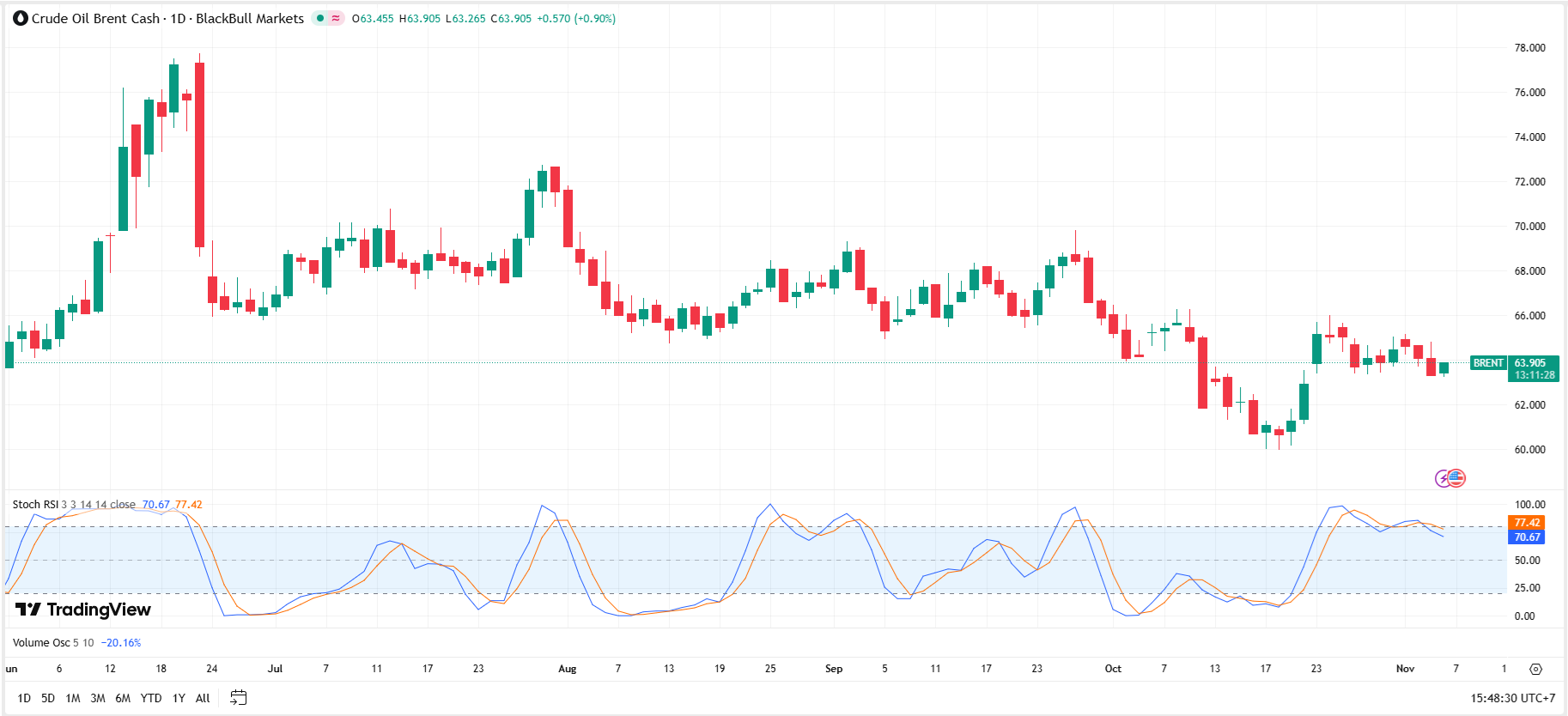Click the pink approximate data icon
Image resolution: width=1568 pixels, height=716 pixels.
(x=336, y=18)
